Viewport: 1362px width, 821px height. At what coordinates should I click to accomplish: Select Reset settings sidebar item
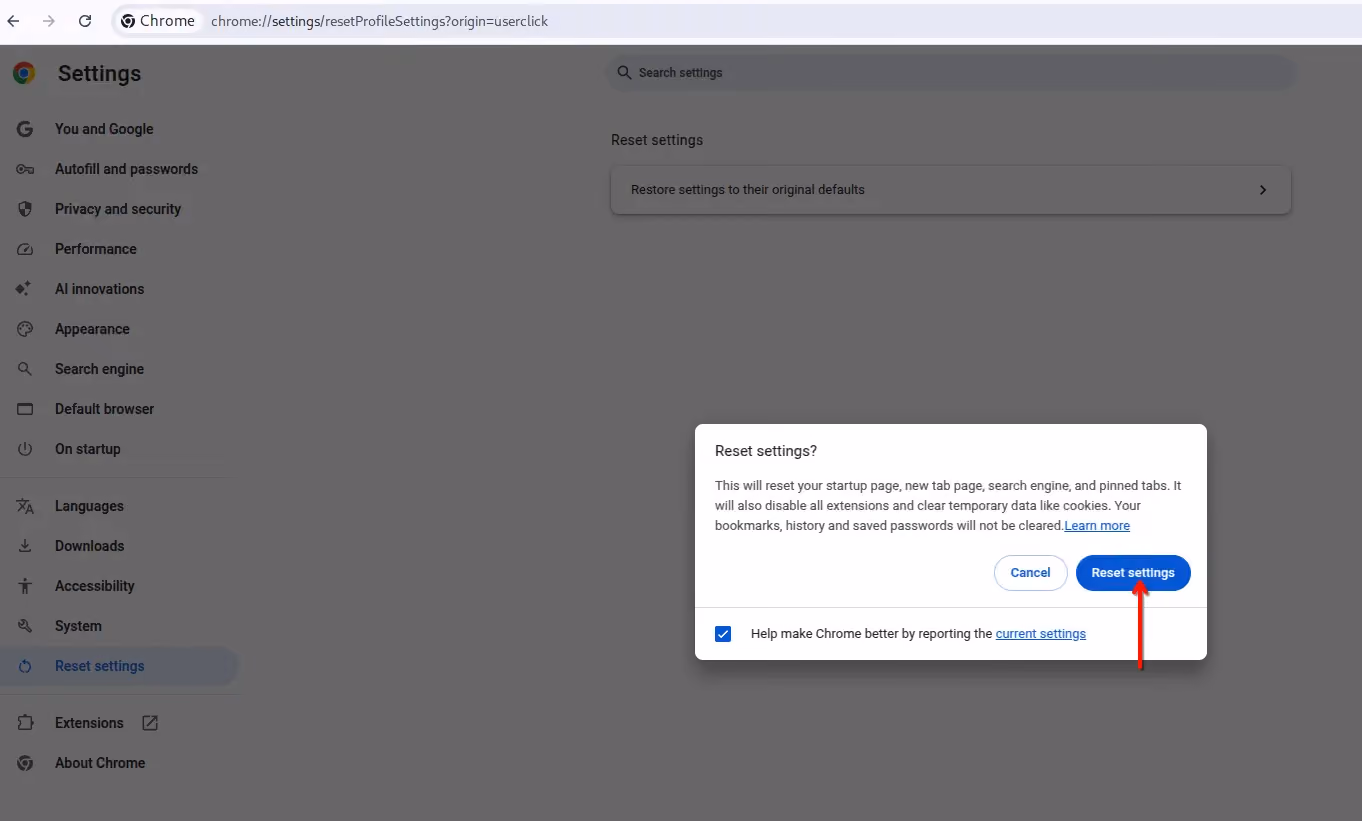(119, 666)
